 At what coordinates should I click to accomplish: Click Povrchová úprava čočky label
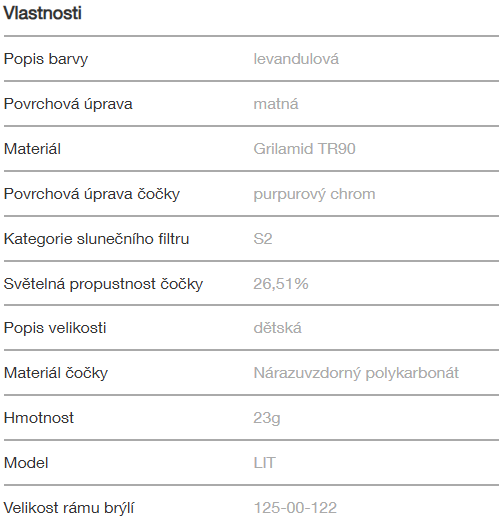click(92, 194)
